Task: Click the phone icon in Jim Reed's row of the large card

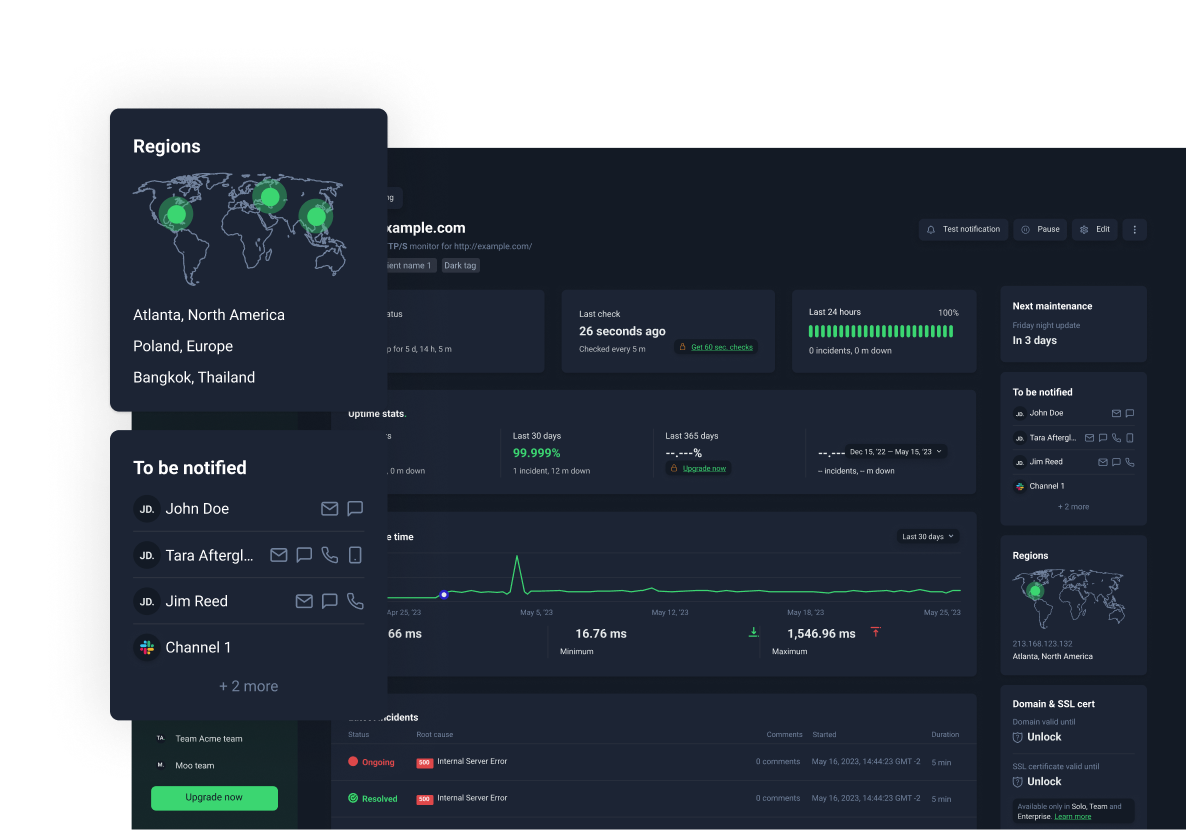Action: point(355,601)
